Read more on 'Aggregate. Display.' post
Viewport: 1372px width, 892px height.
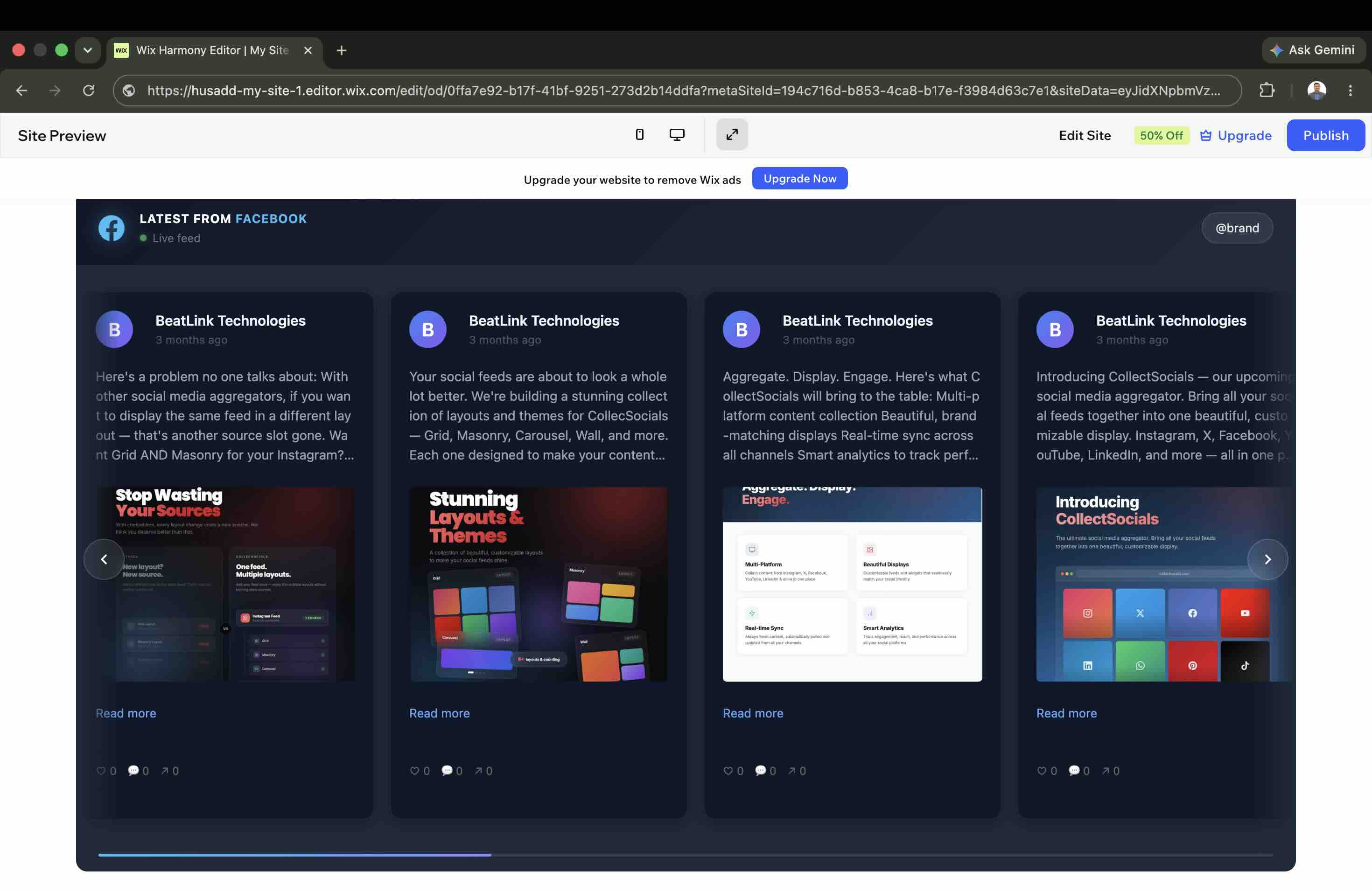click(x=753, y=713)
